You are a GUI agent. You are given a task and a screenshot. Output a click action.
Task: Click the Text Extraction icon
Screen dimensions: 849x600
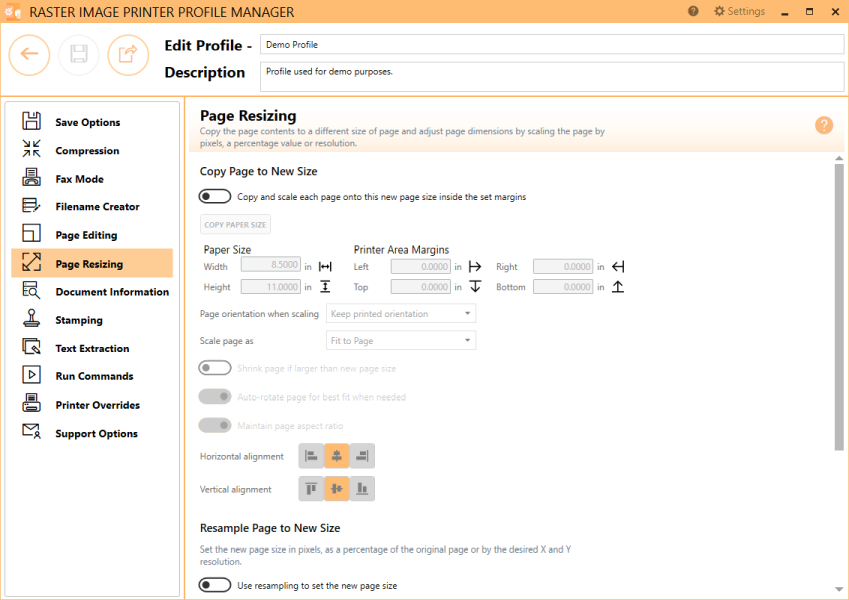(x=31, y=347)
